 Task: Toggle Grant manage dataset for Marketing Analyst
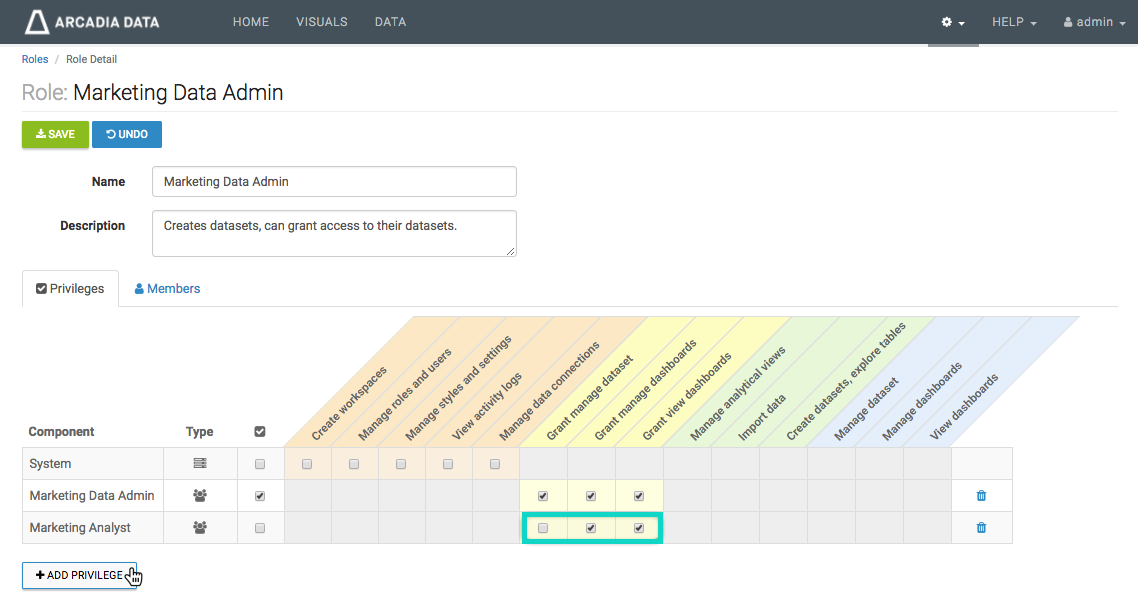pyautogui.click(x=543, y=528)
